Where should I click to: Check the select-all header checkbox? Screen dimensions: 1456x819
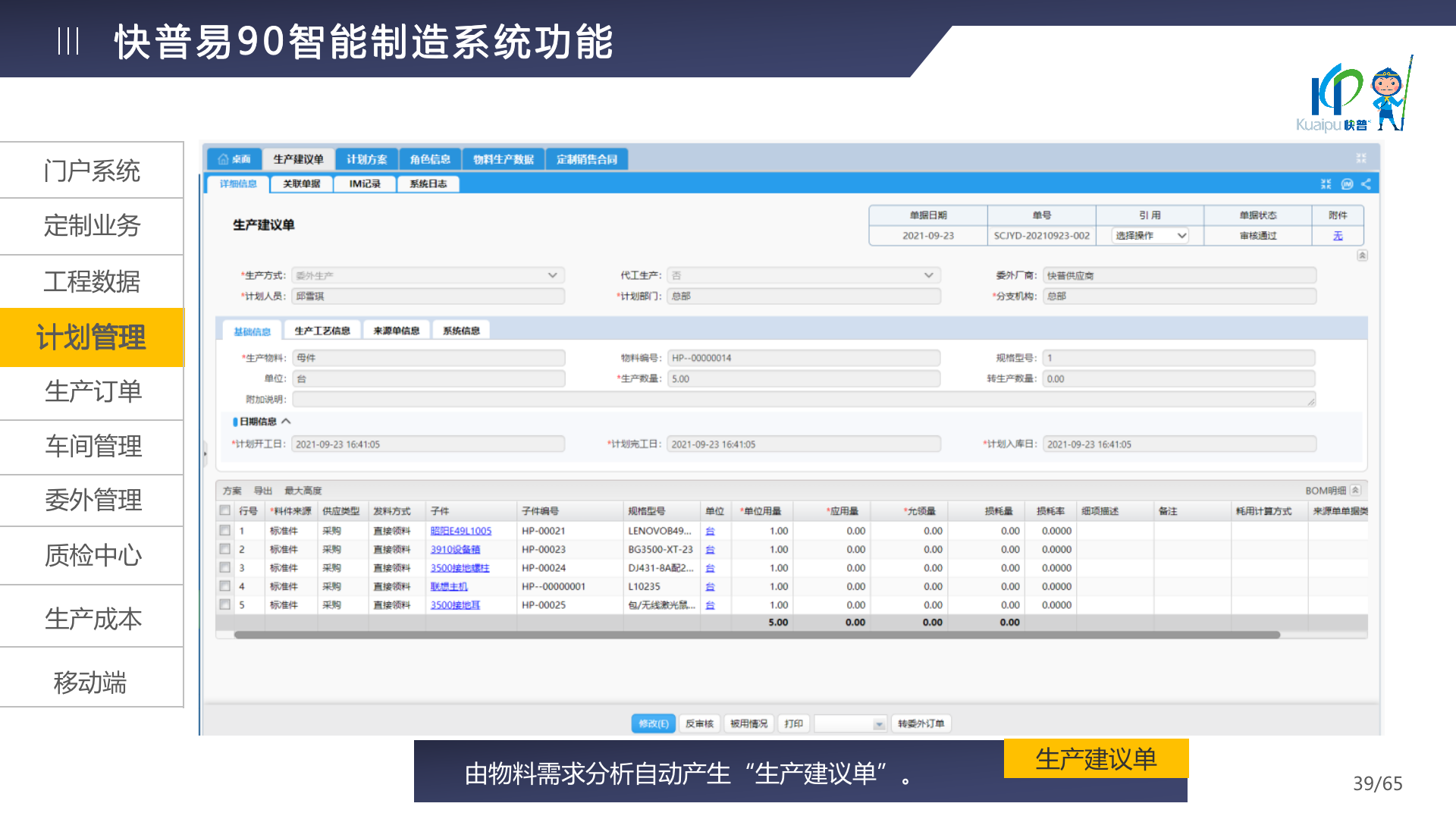click(x=225, y=510)
